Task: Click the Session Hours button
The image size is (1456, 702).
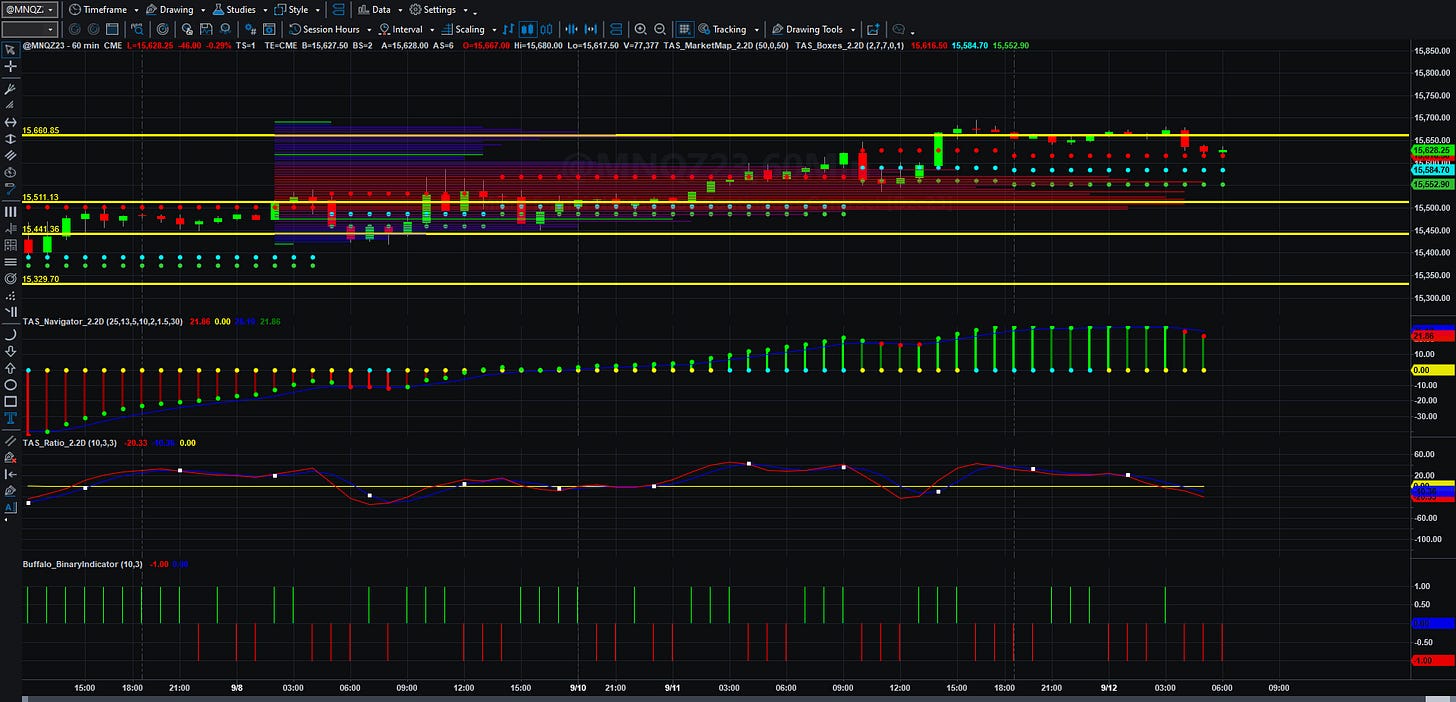Action: (x=330, y=29)
